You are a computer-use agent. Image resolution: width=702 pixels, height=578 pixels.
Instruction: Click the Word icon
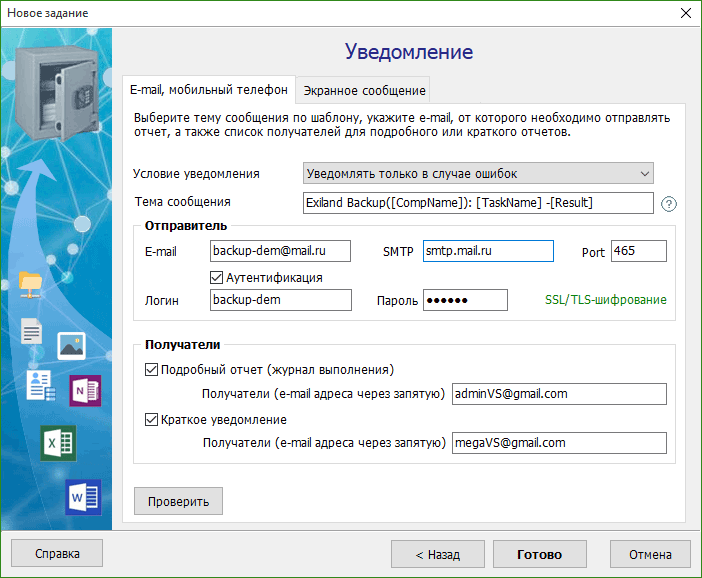pos(83,496)
